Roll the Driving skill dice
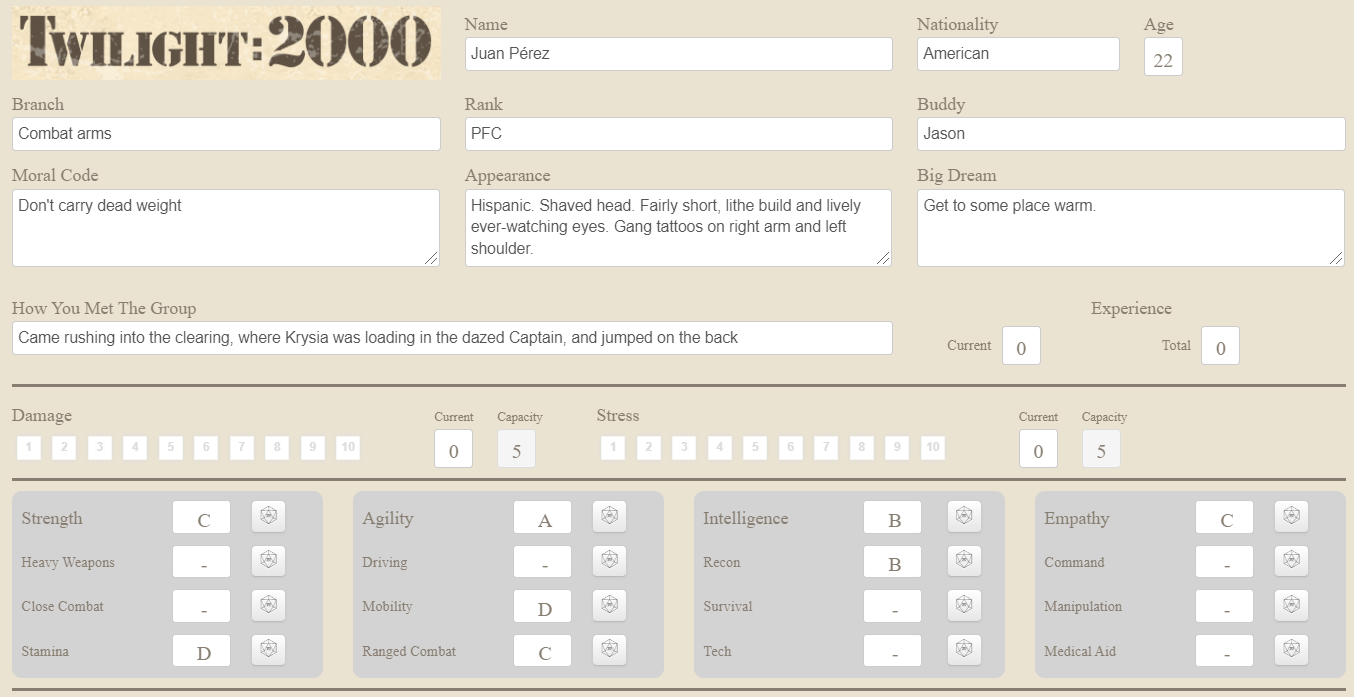The width and height of the screenshot is (1354, 697). pyautogui.click(x=609, y=561)
